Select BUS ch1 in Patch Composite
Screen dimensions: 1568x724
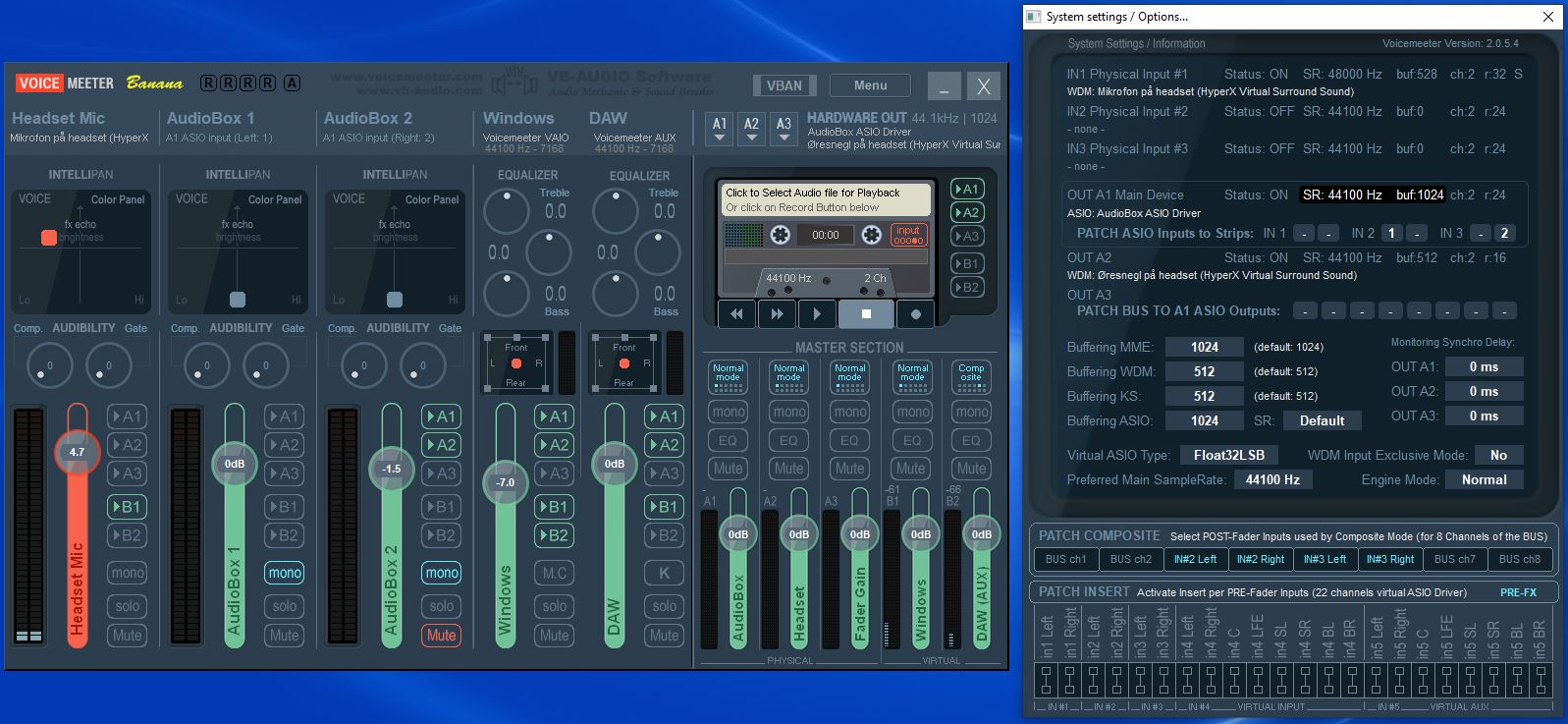point(1065,559)
